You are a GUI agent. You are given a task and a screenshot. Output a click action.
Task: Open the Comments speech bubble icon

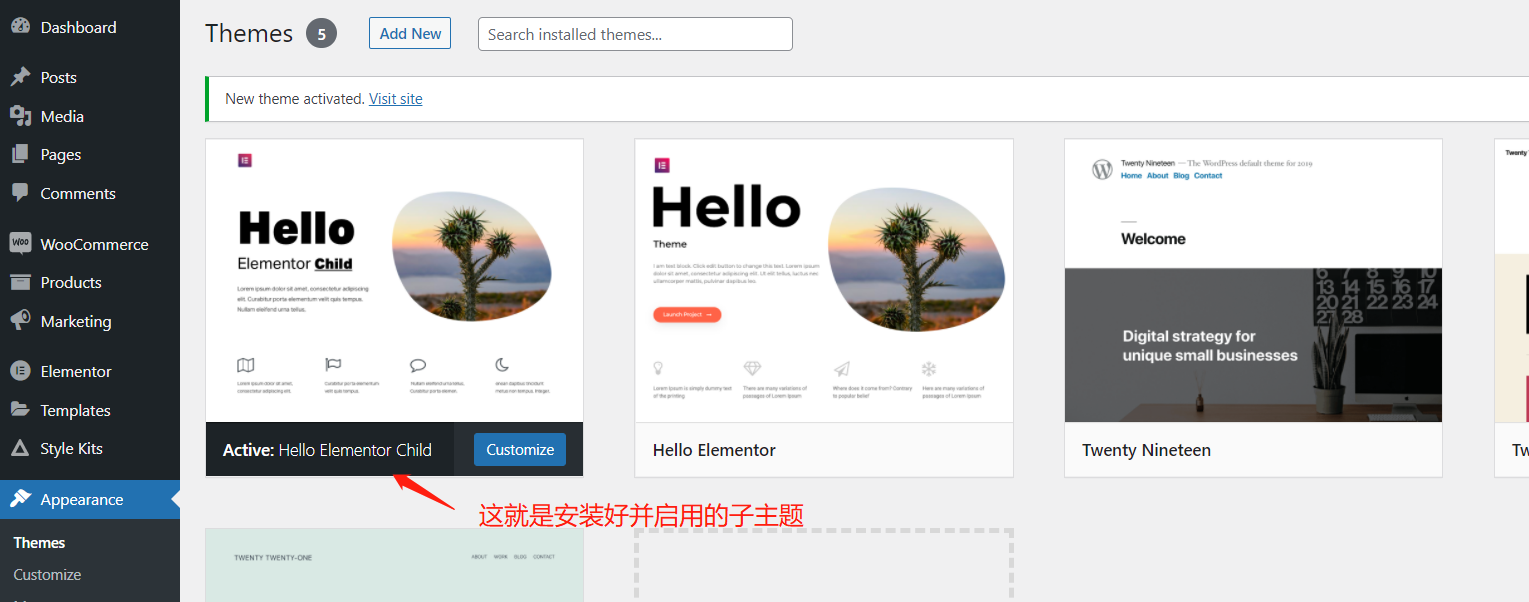(20, 193)
